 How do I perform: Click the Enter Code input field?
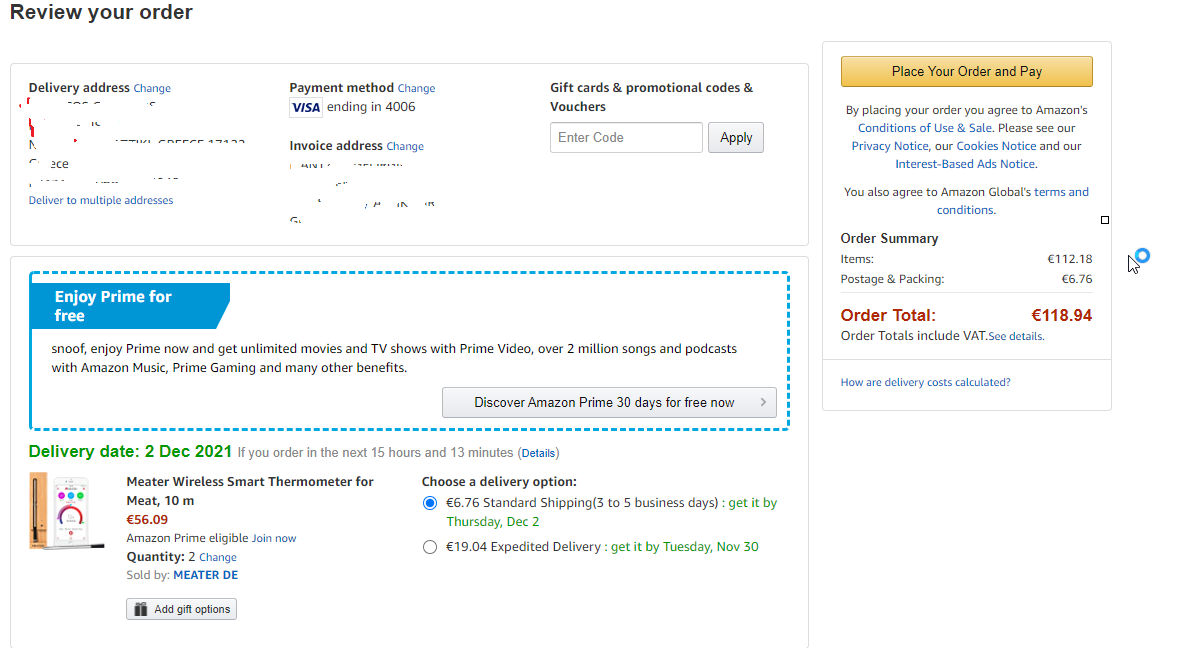coord(626,138)
